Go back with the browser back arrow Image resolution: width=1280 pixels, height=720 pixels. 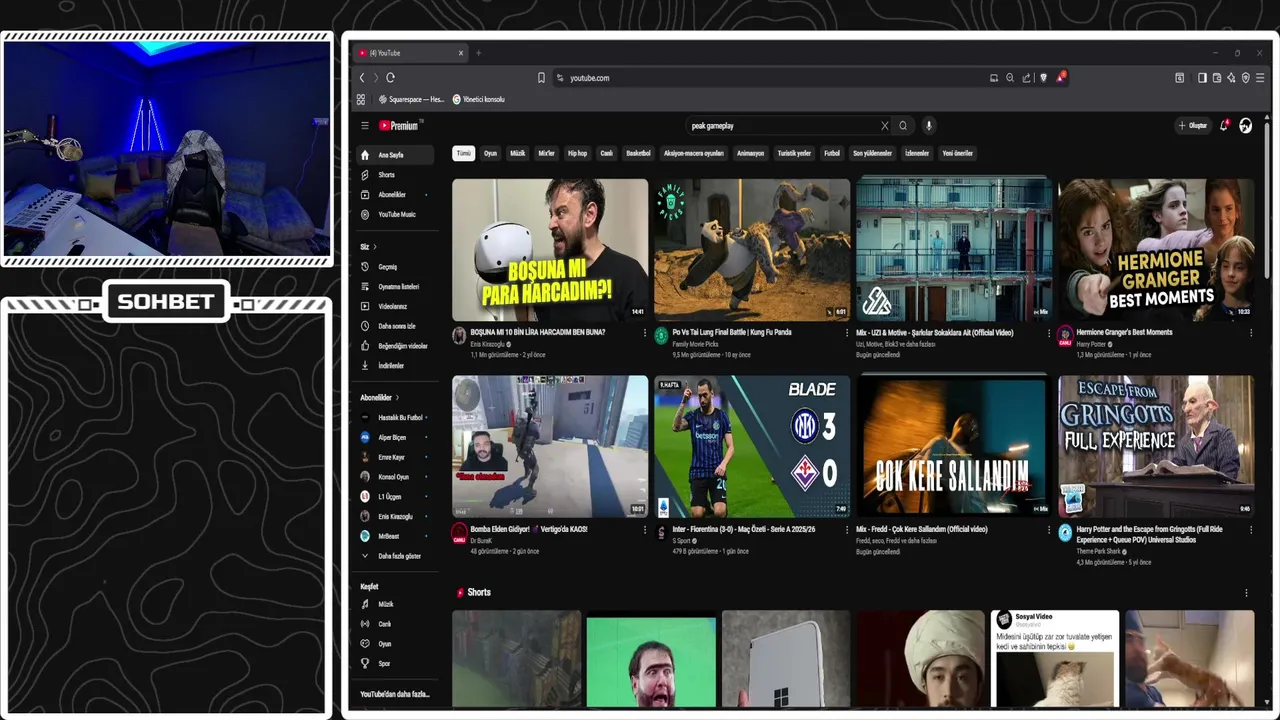(x=362, y=78)
